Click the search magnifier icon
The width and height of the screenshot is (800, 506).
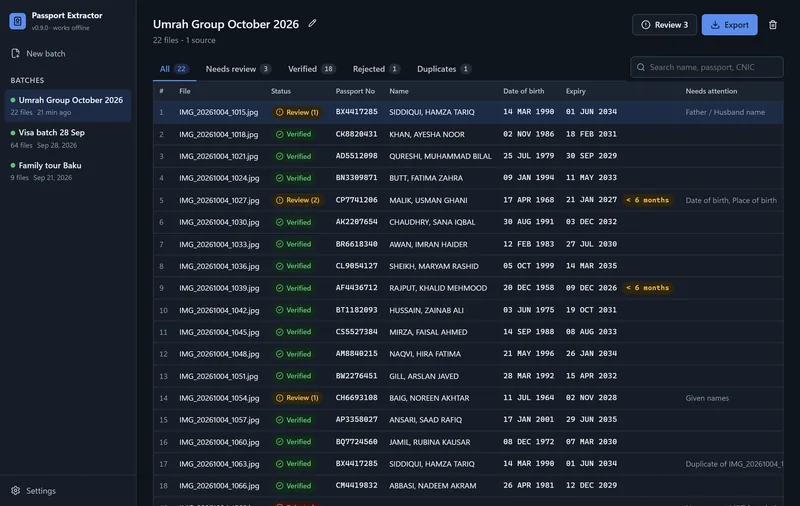tap(641, 67)
